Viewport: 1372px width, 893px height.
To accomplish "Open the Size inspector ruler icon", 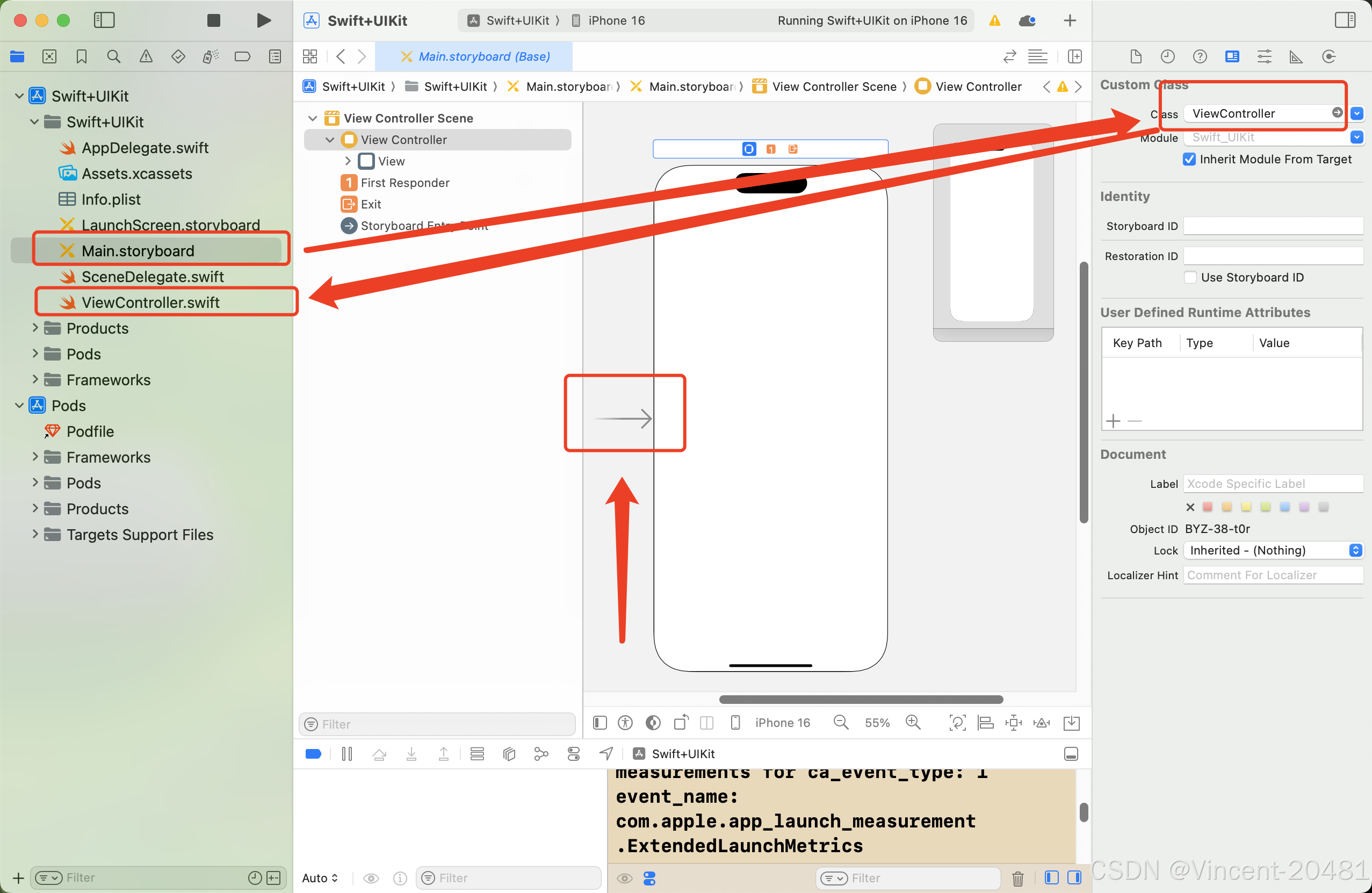I will pos(1296,56).
